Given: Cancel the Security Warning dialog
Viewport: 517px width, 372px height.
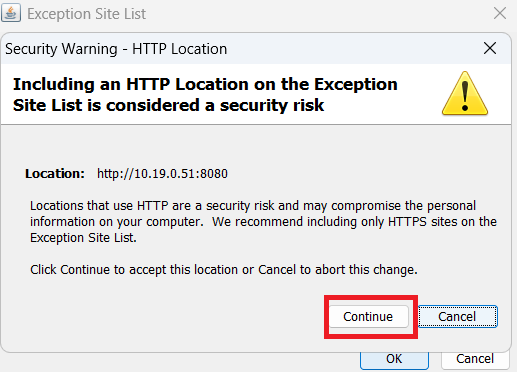Looking at the screenshot, I should tap(457, 316).
